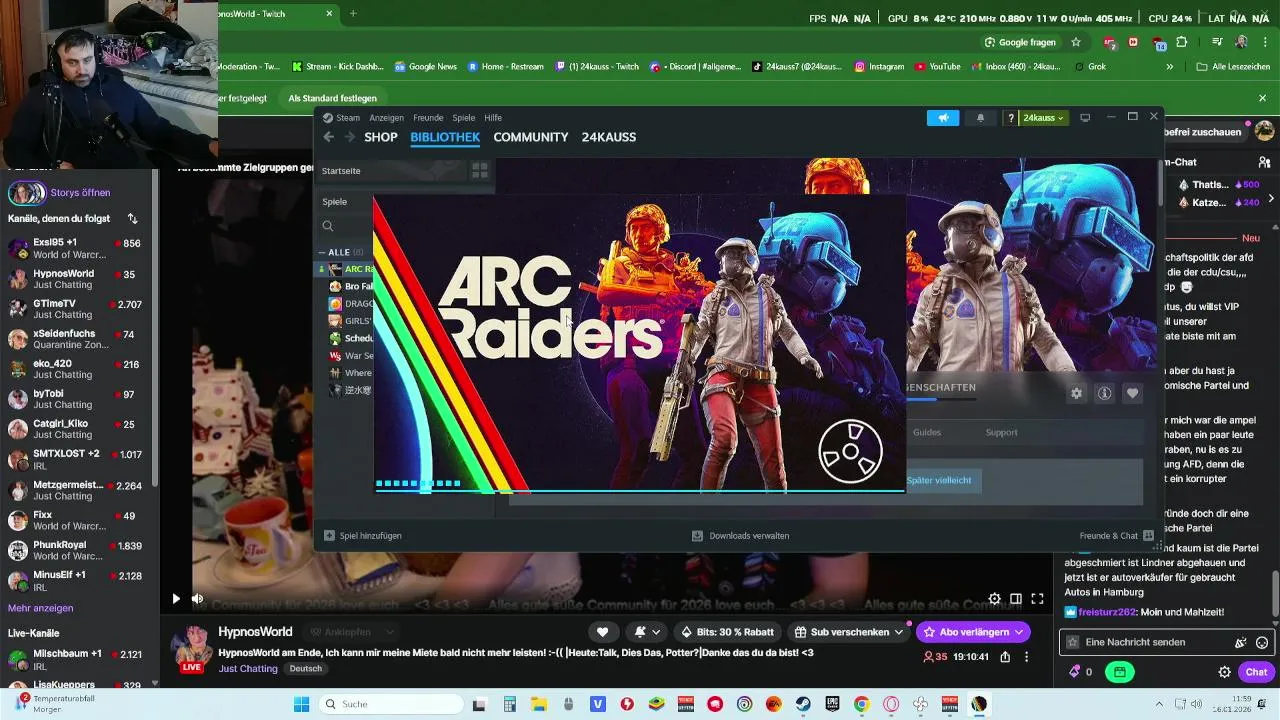Expand Spiele filter dropdown in Steam
1280x720 pixels.
pos(345,202)
